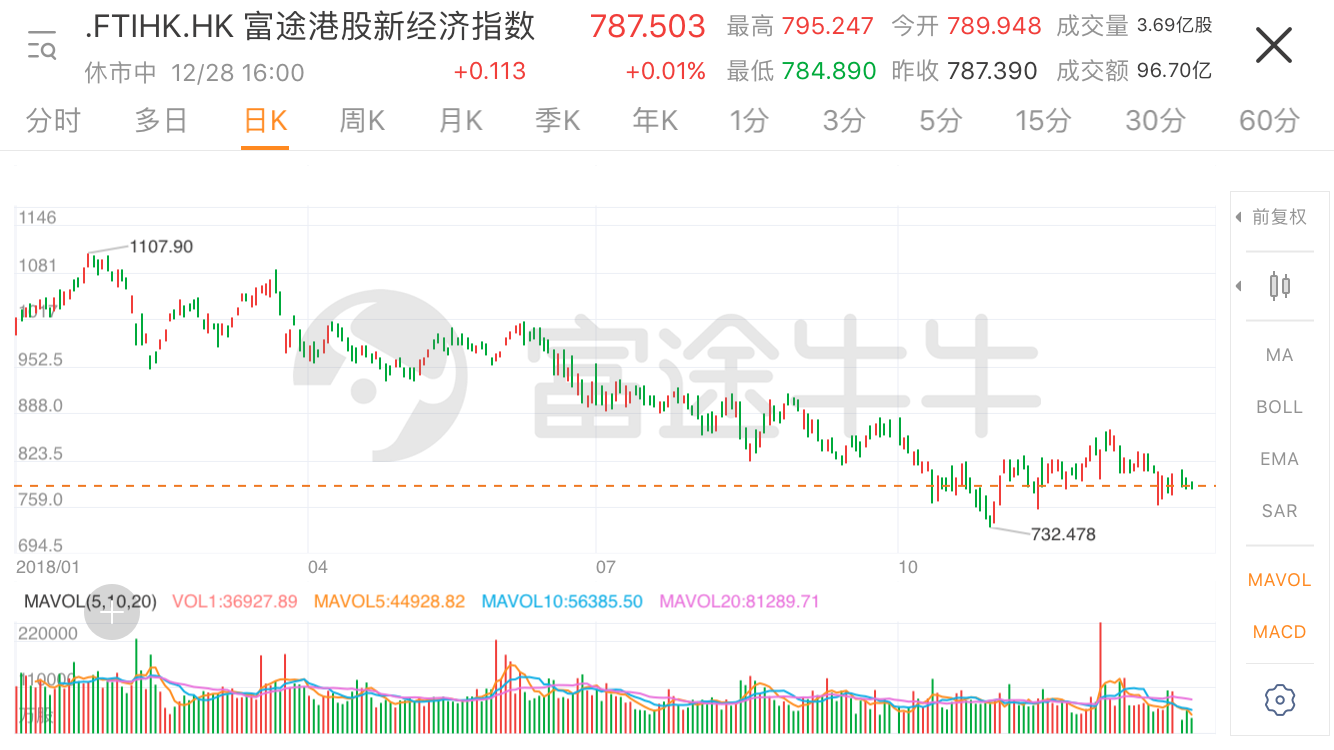Click the +0.113 price change
The height and width of the screenshot is (750, 1334).
[x=489, y=71]
